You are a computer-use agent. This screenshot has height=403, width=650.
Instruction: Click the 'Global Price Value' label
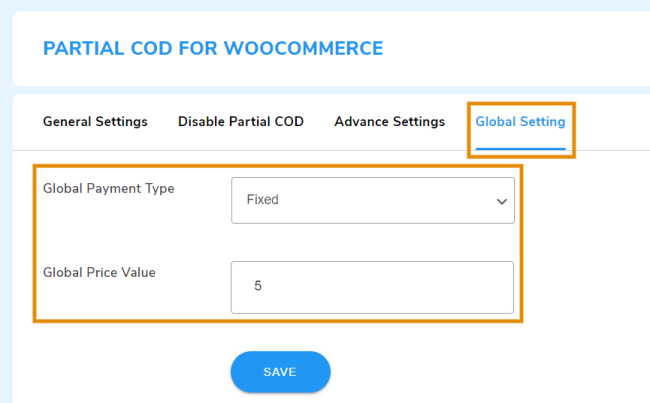[99, 271]
